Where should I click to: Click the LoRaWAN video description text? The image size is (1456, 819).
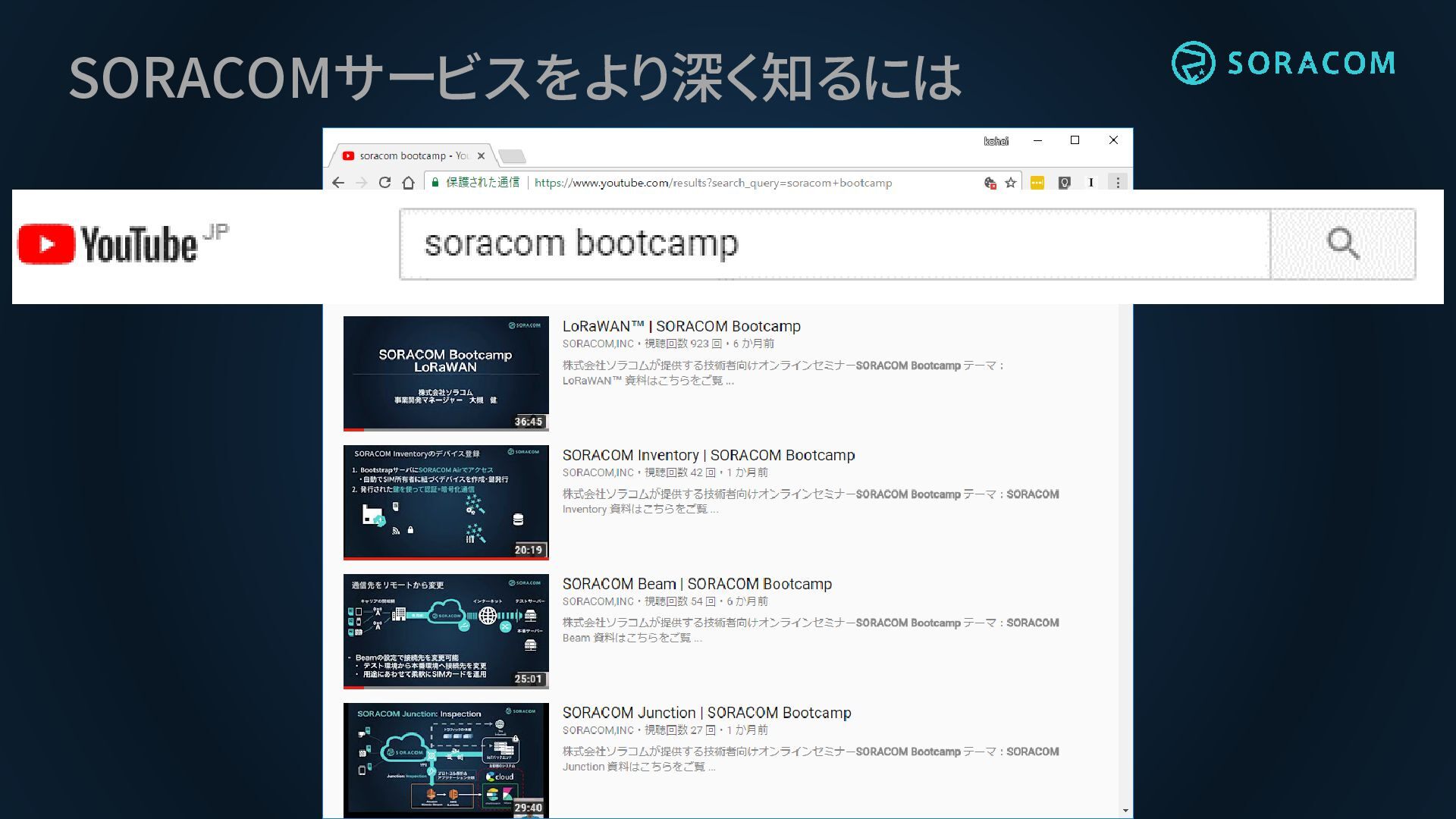tap(784, 373)
